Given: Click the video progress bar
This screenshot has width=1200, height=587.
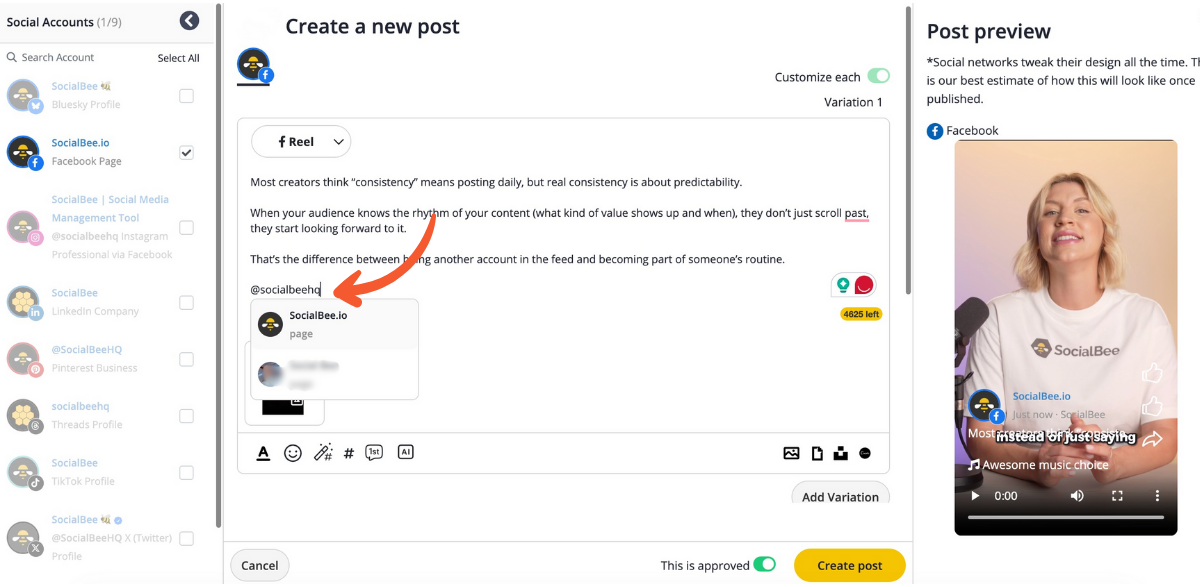Looking at the screenshot, I should (1067, 518).
